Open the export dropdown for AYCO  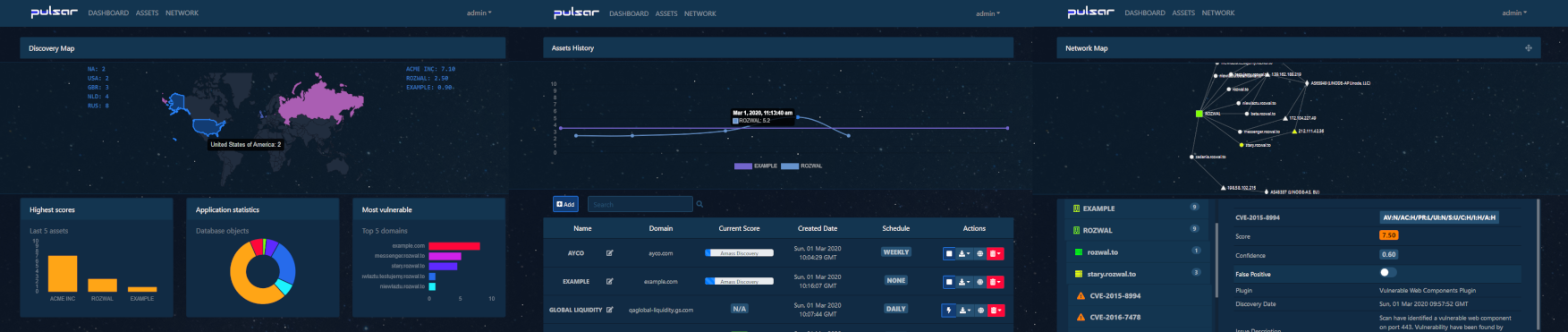pos(964,253)
